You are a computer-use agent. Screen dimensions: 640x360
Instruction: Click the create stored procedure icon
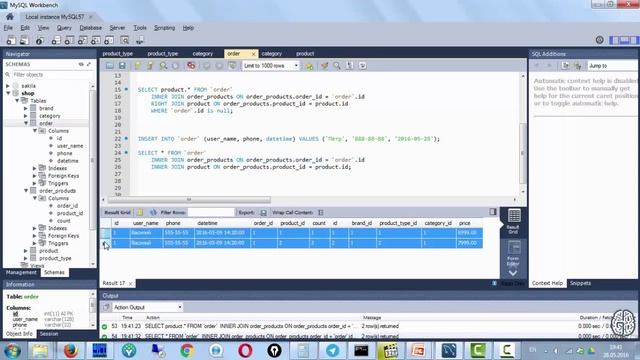click(96, 40)
